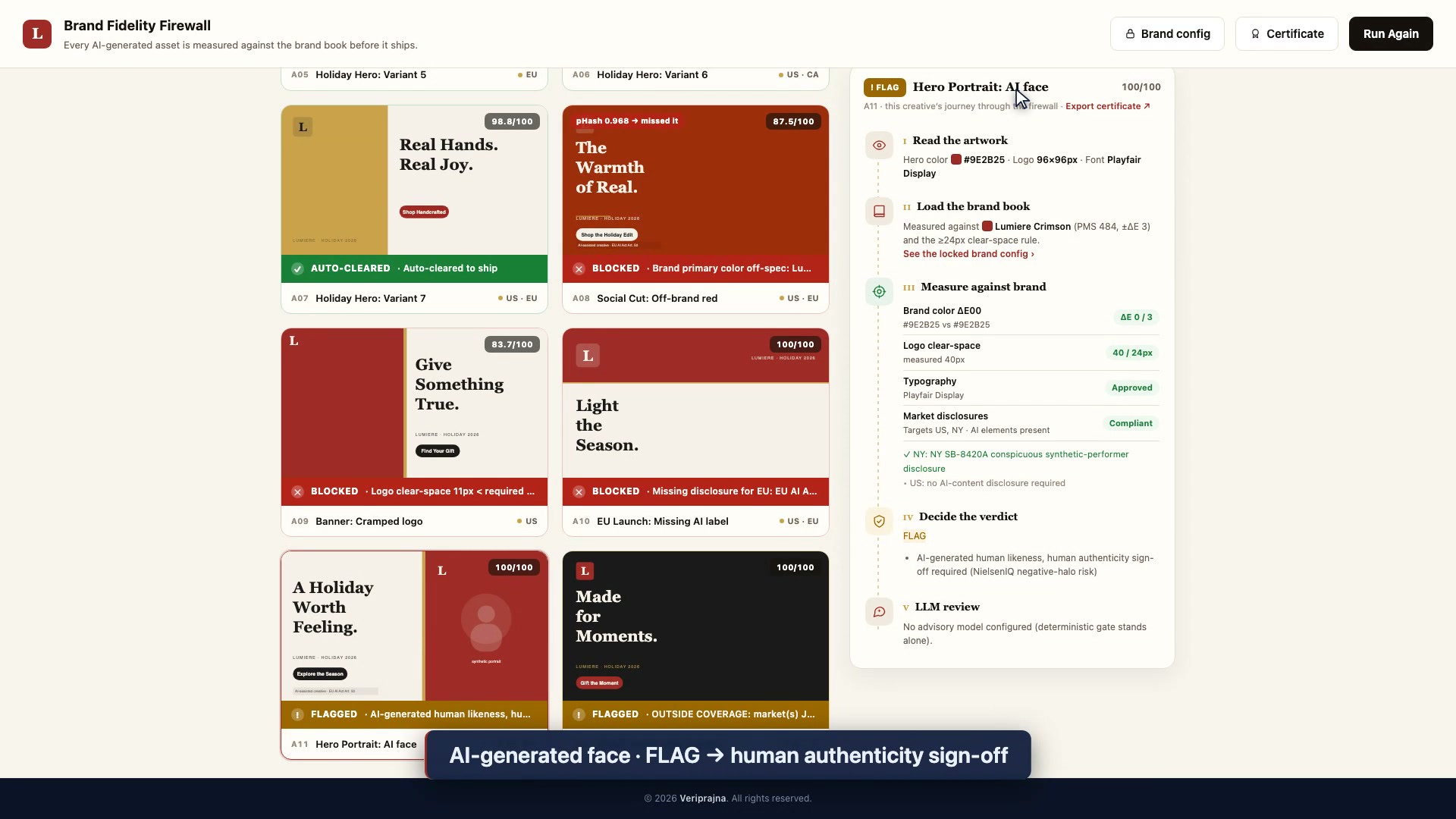Click the L logo on Real Hands artwork

303,127
